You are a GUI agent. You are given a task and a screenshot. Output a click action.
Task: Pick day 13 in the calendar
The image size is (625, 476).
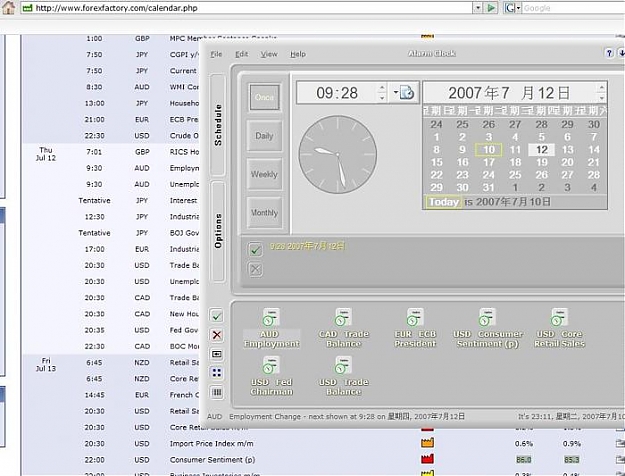(568, 150)
